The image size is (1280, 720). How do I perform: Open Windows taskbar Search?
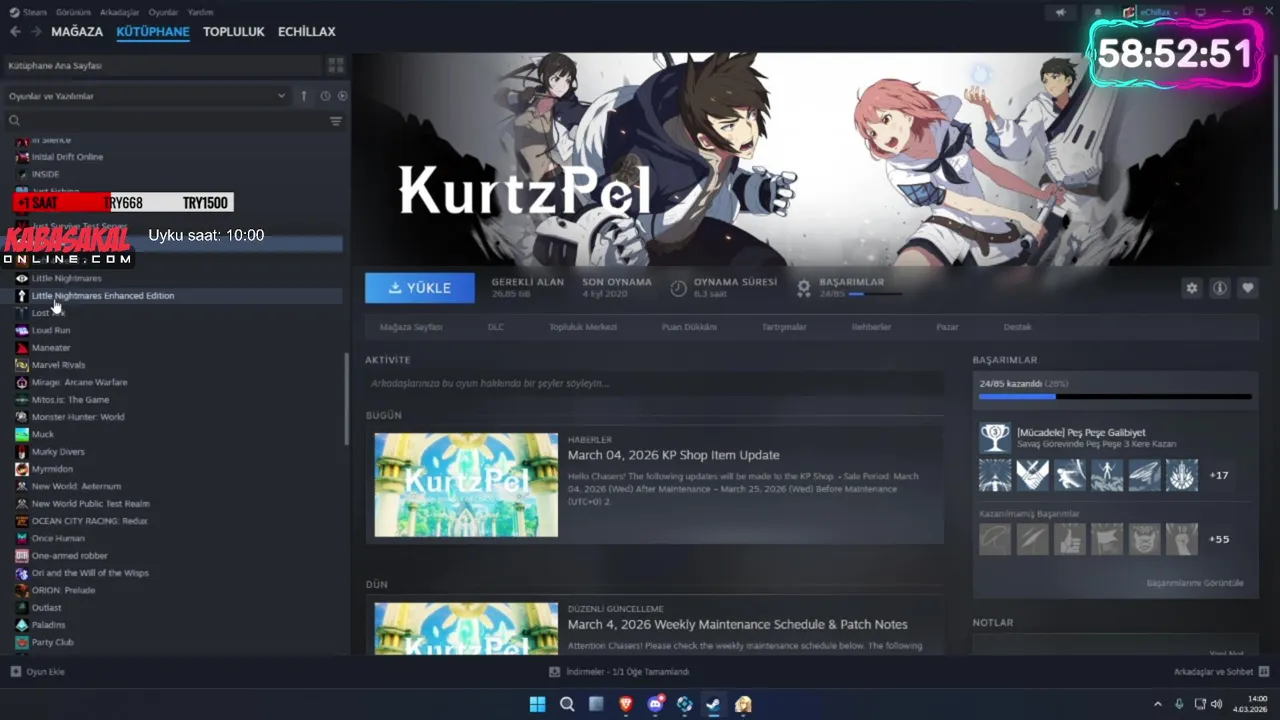[567, 704]
